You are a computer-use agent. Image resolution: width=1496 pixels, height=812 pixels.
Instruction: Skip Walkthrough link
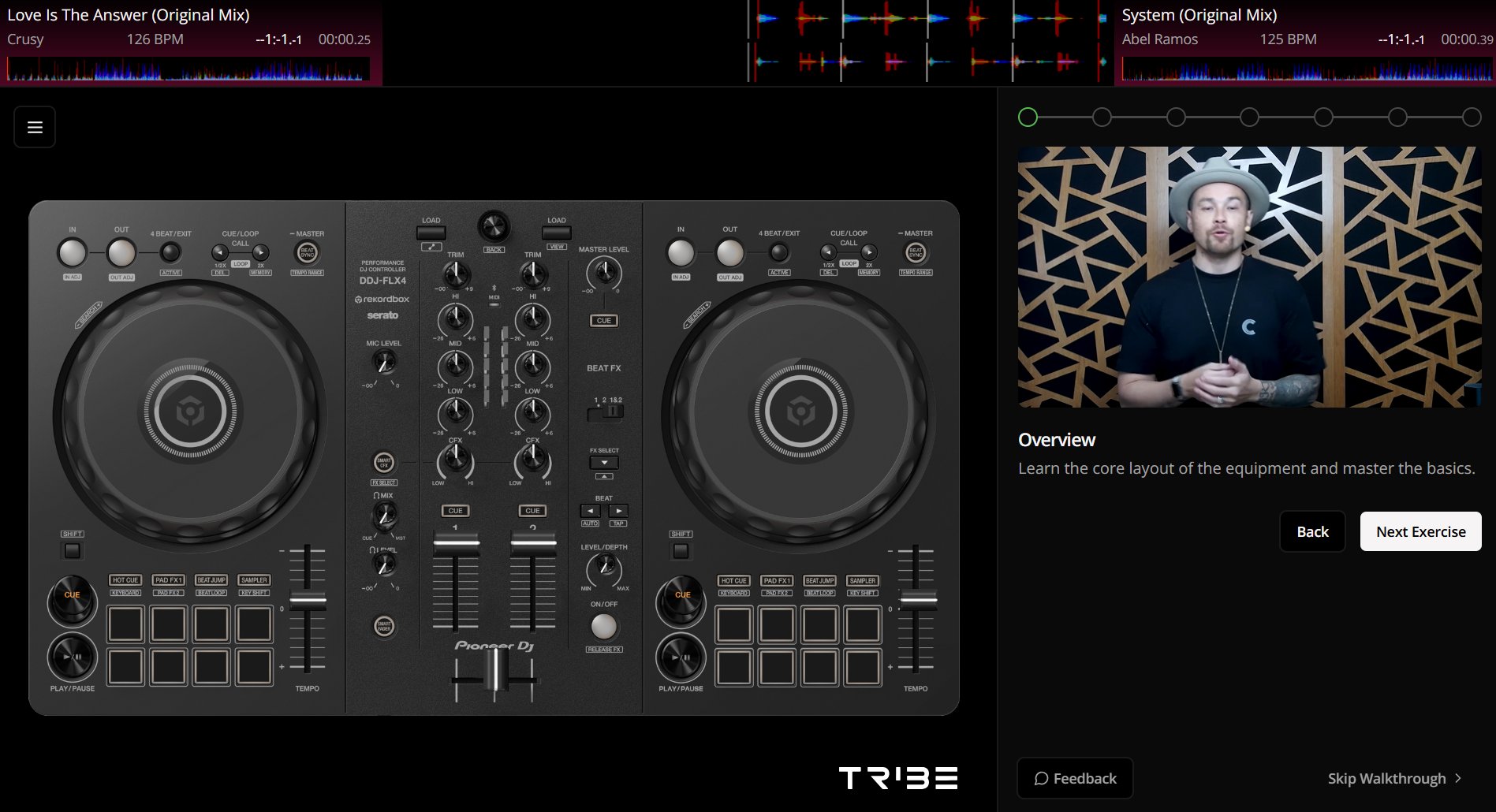click(1394, 778)
